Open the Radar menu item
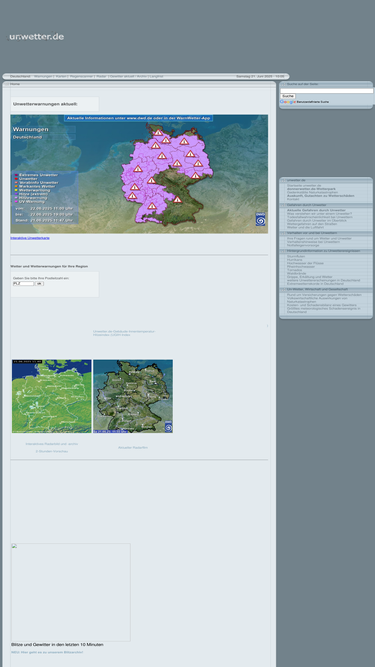Viewport: 375px width, 667px height. [101, 77]
